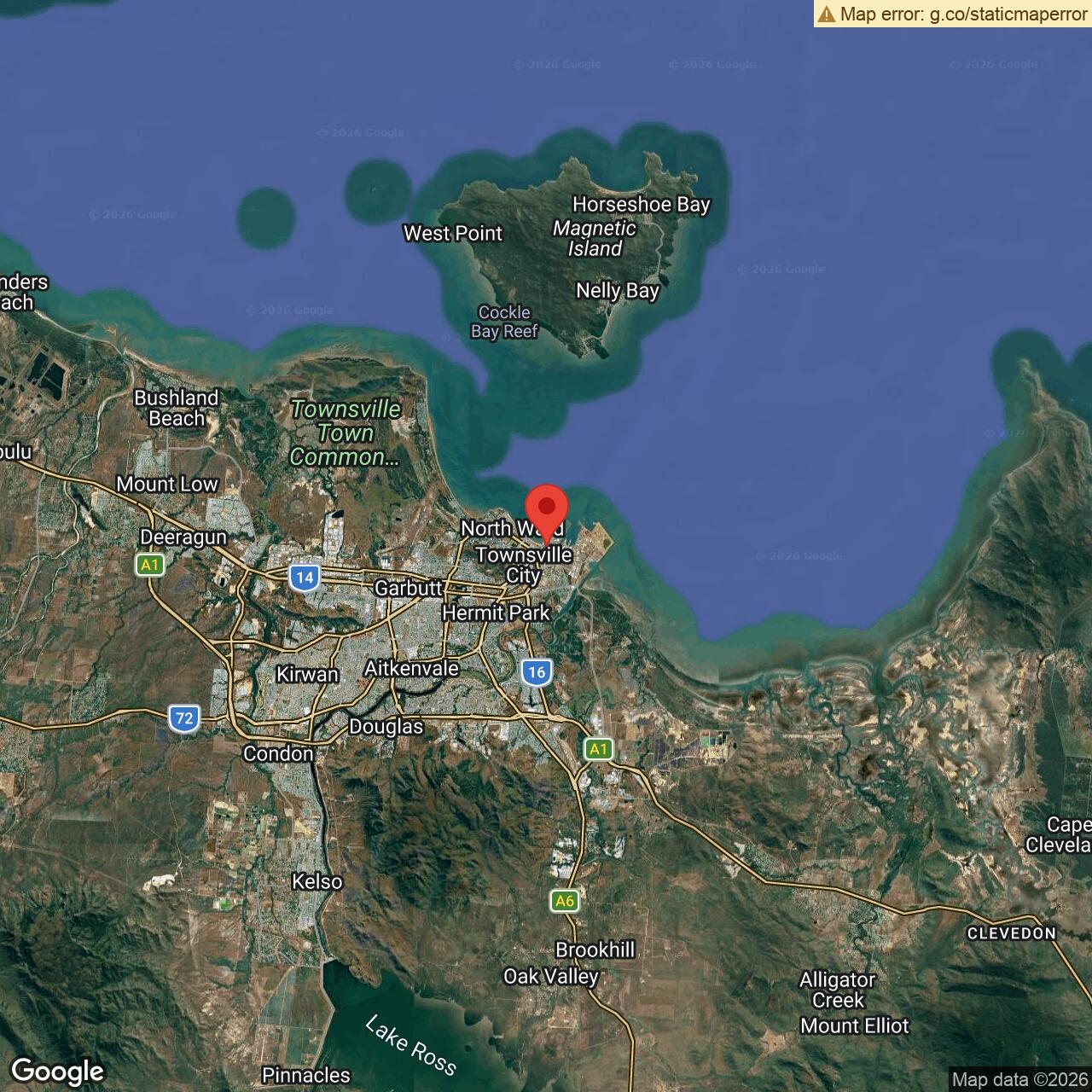This screenshot has height=1092, width=1092.
Task: Click the Nelly Bay label on the island
Action: (618, 291)
